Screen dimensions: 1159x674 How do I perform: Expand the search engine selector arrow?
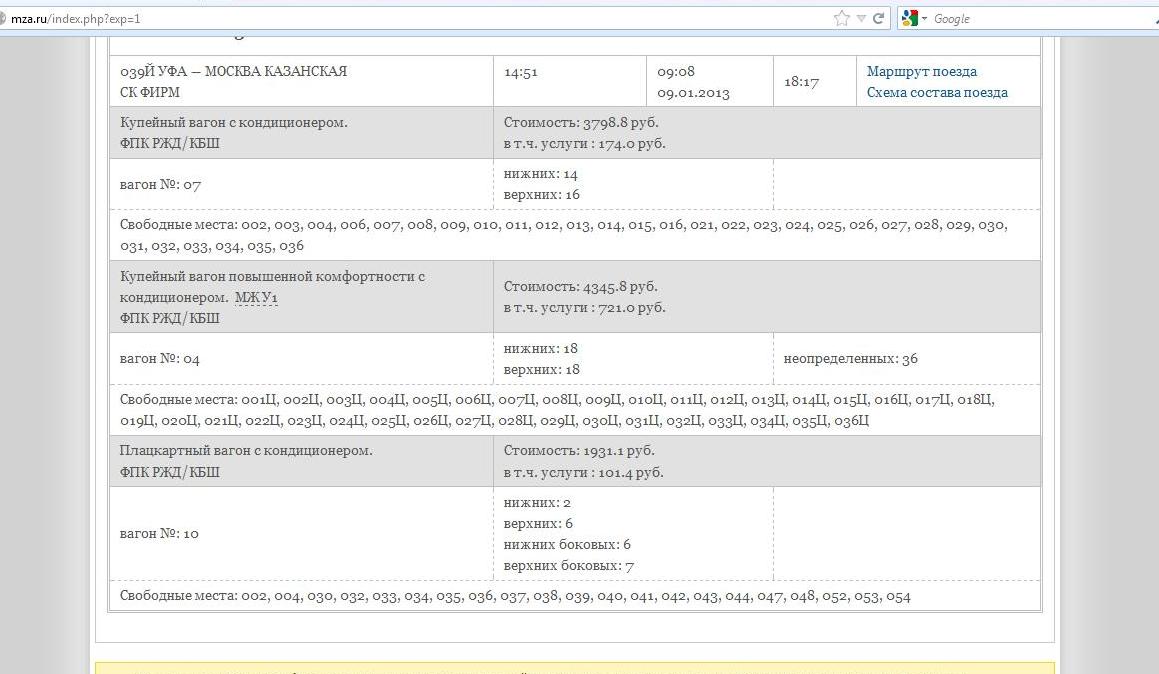pyautogui.click(x=925, y=19)
